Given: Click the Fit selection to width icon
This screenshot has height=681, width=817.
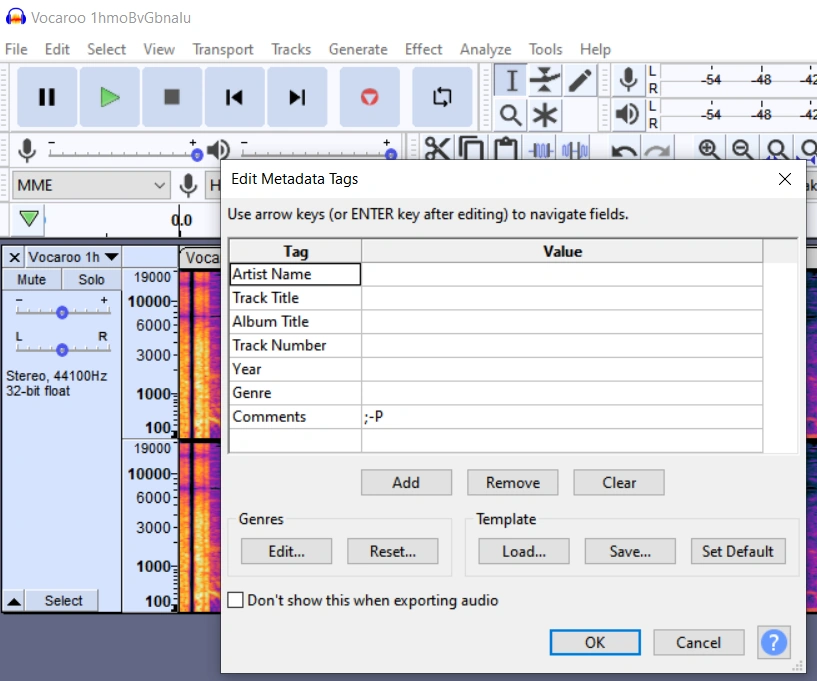Looking at the screenshot, I should tap(777, 149).
